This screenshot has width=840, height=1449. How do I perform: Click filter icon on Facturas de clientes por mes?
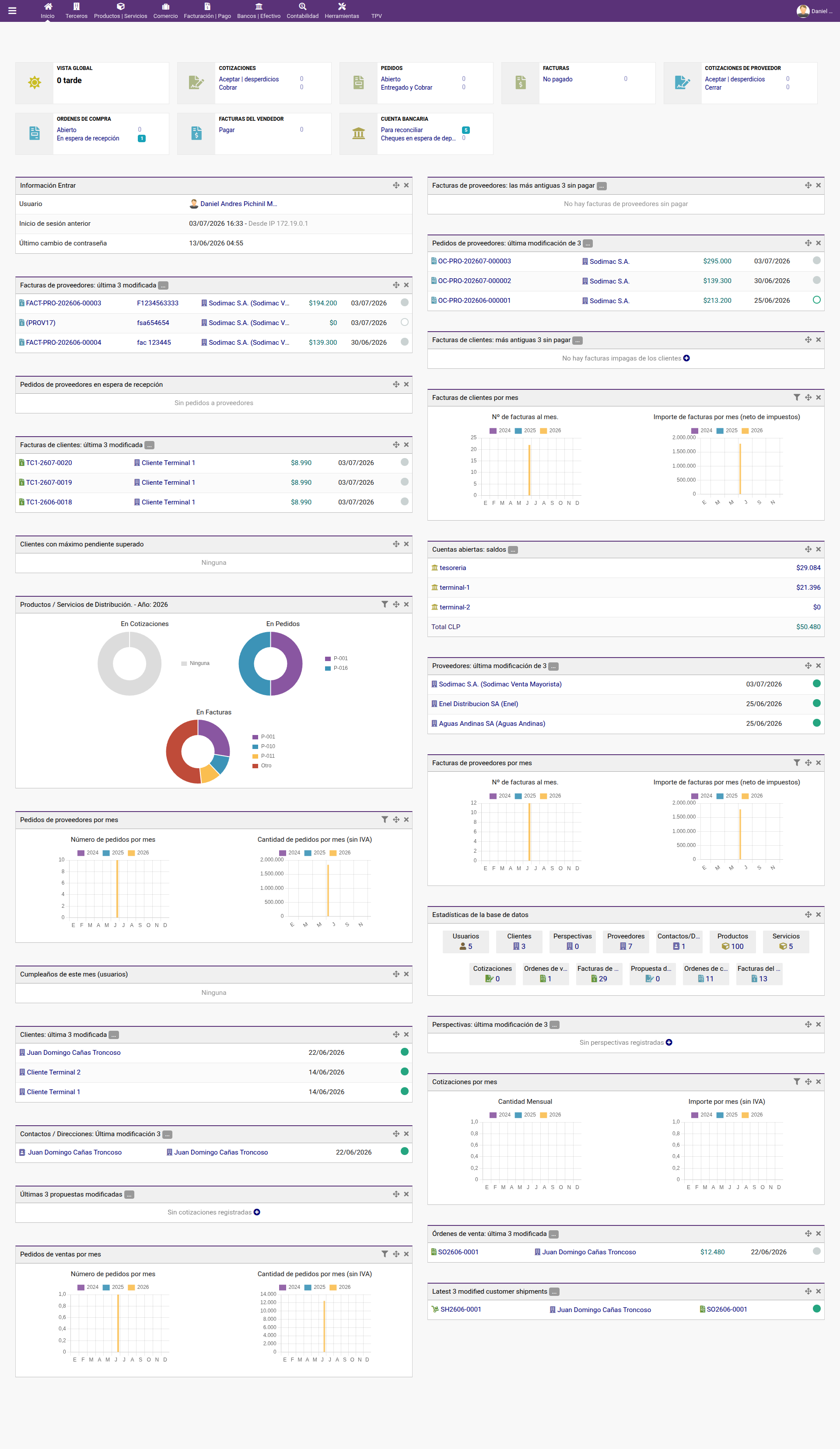point(797,397)
